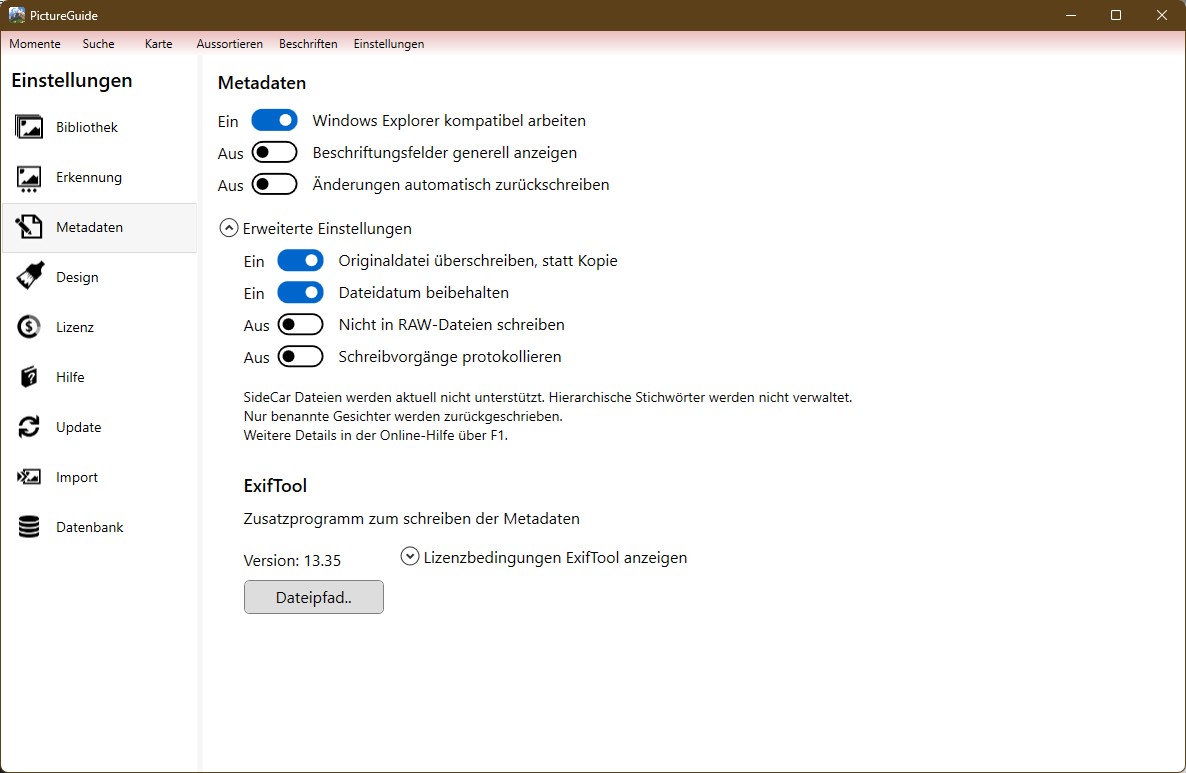This screenshot has width=1186, height=773.
Task: Click the Design paintbrush icon
Action: pyautogui.click(x=29, y=277)
